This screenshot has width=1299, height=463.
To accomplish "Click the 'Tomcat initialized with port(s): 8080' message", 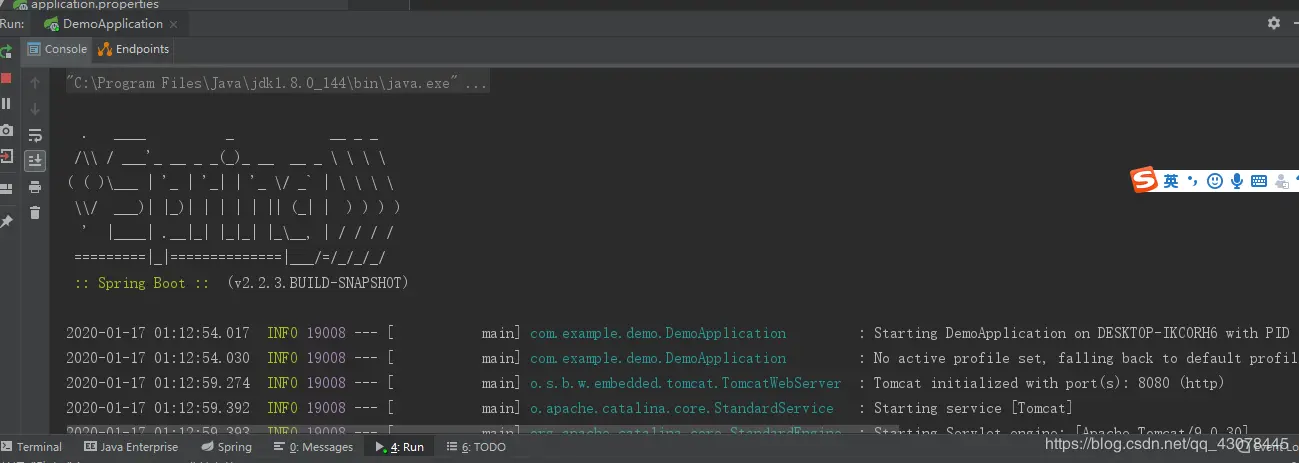I will click(x=1049, y=383).
